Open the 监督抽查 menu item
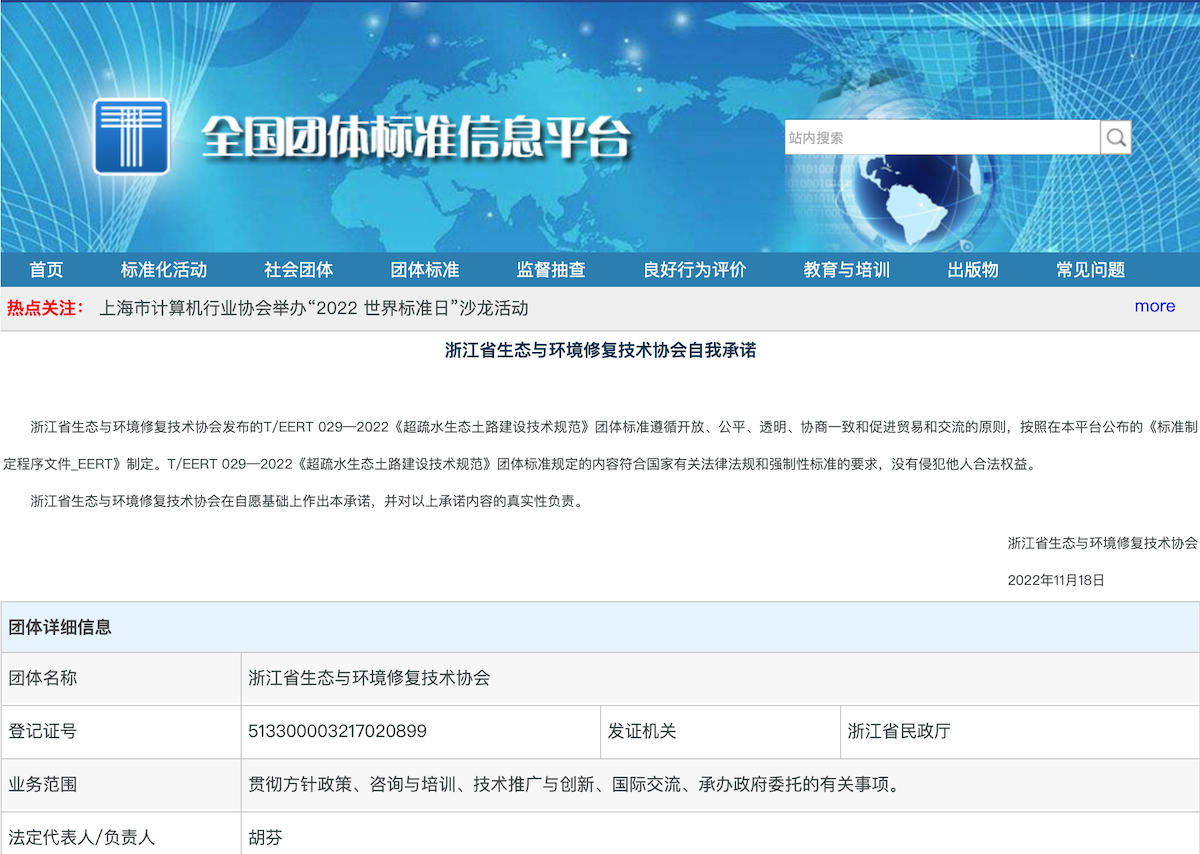This screenshot has height=854, width=1200. pyautogui.click(x=551, y=270)
